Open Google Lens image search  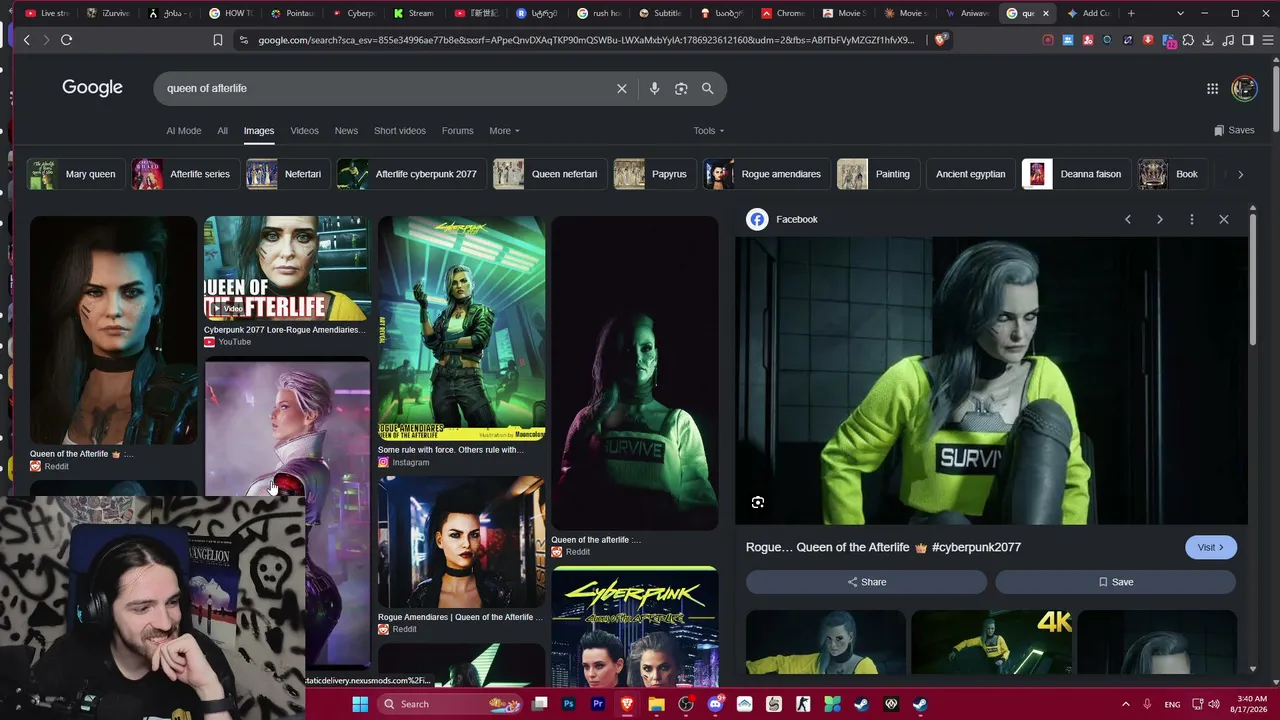(x=681, y=88)
